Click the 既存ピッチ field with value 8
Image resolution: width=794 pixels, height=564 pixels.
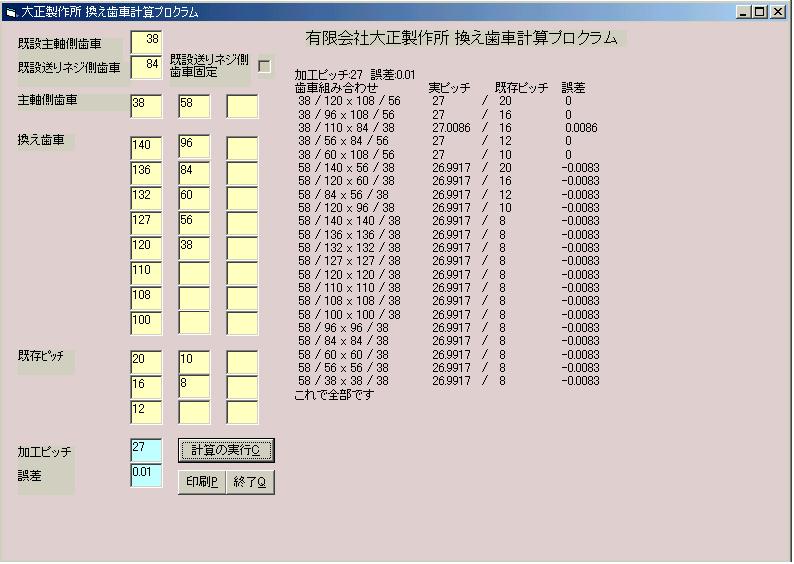pyautogui.click(x=194, y=387)
